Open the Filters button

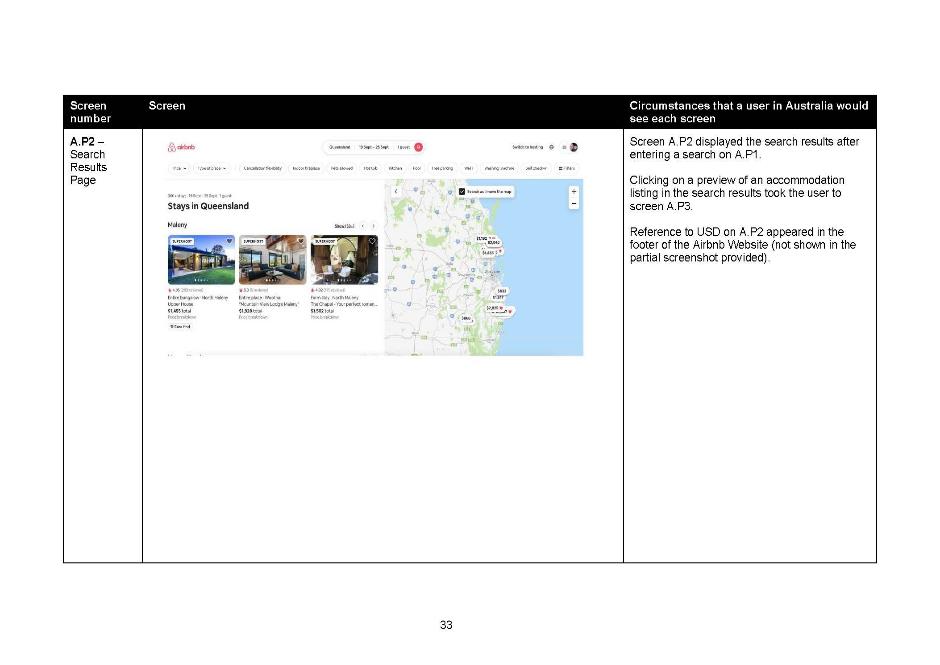[x=567, y=168]
